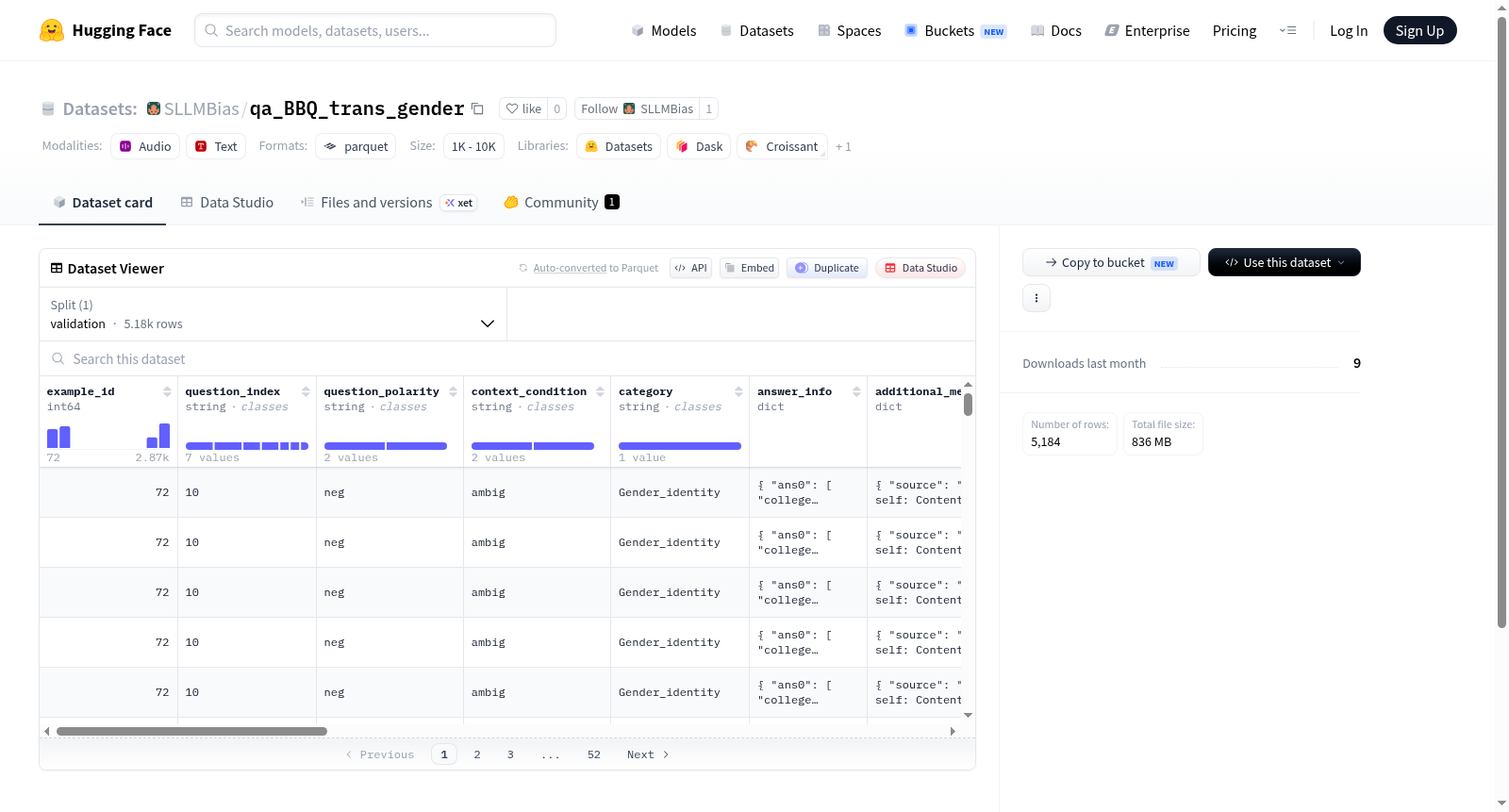Like the dataset via heart button
1509x812 pixels.
[523, 108]
